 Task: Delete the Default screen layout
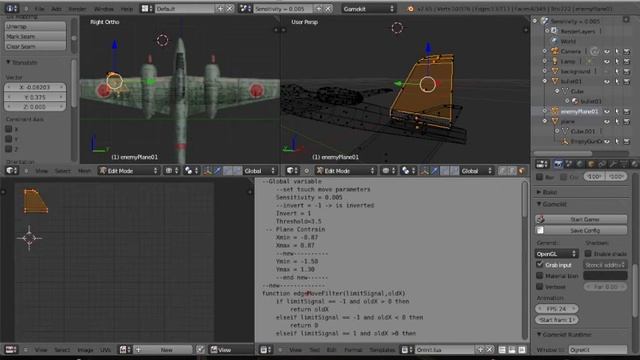click(x=230, y=8)
